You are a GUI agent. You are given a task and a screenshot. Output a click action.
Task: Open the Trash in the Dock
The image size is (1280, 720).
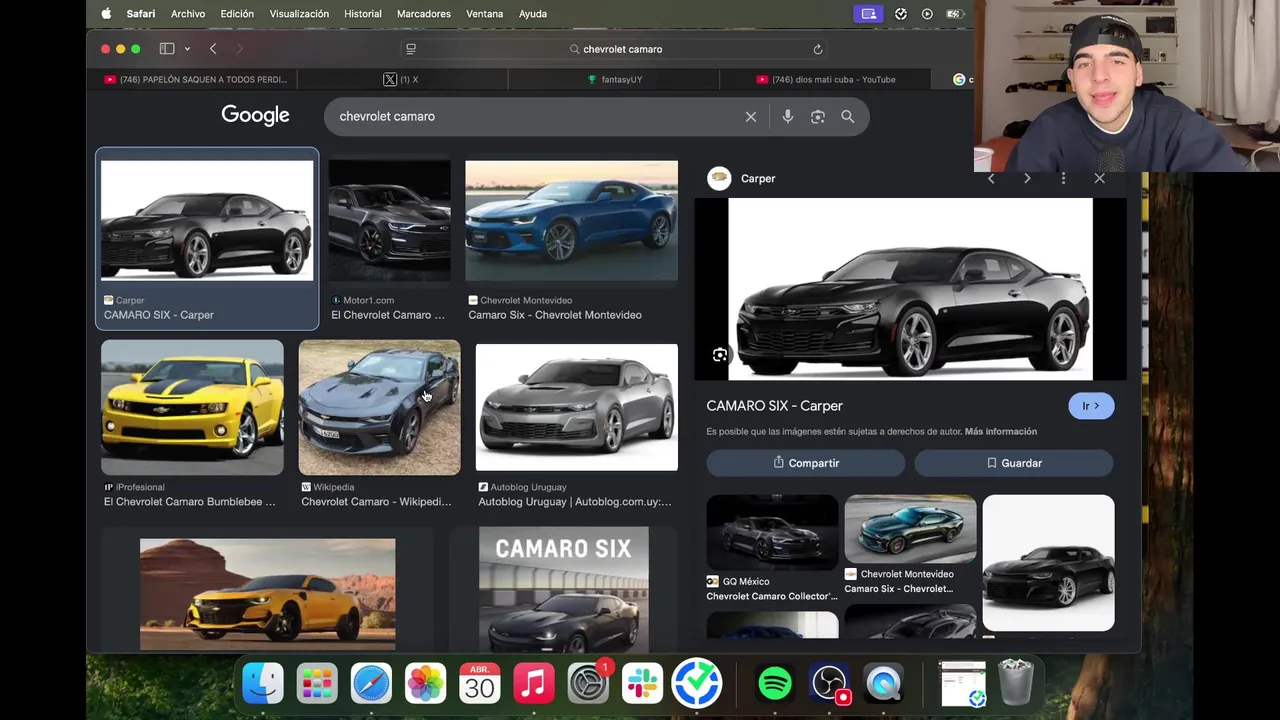[1016, 683]
